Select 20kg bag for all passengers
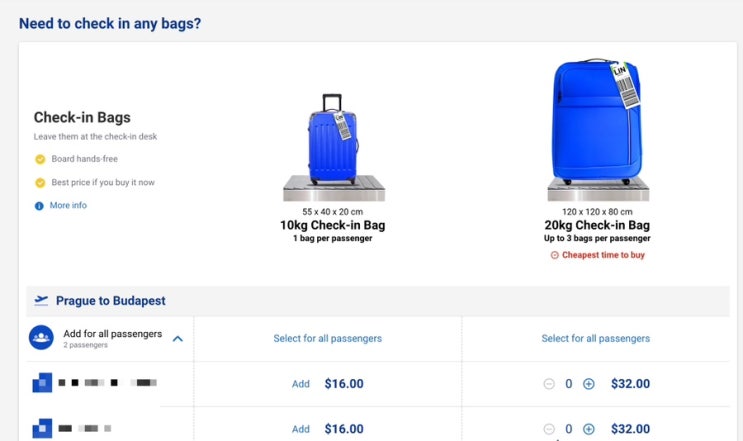The height and width of the screenshot is (441, 743). coord(596,338)
